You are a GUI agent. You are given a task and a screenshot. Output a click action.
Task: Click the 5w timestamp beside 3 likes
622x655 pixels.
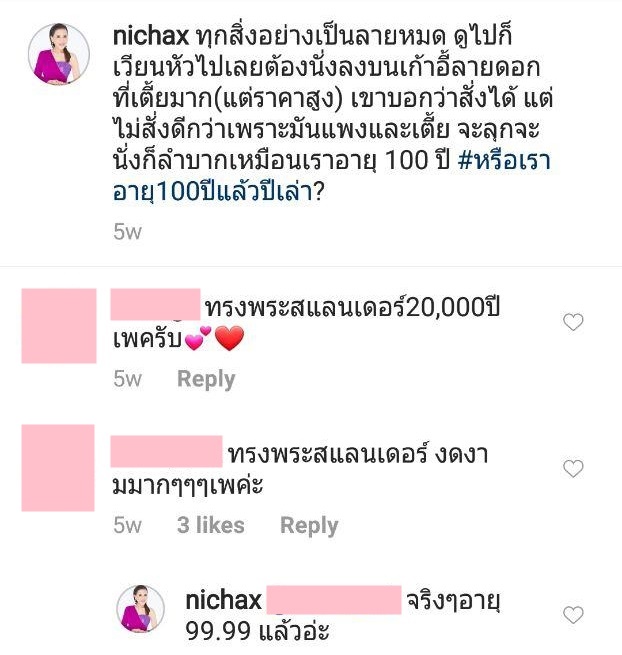(127, 525)
